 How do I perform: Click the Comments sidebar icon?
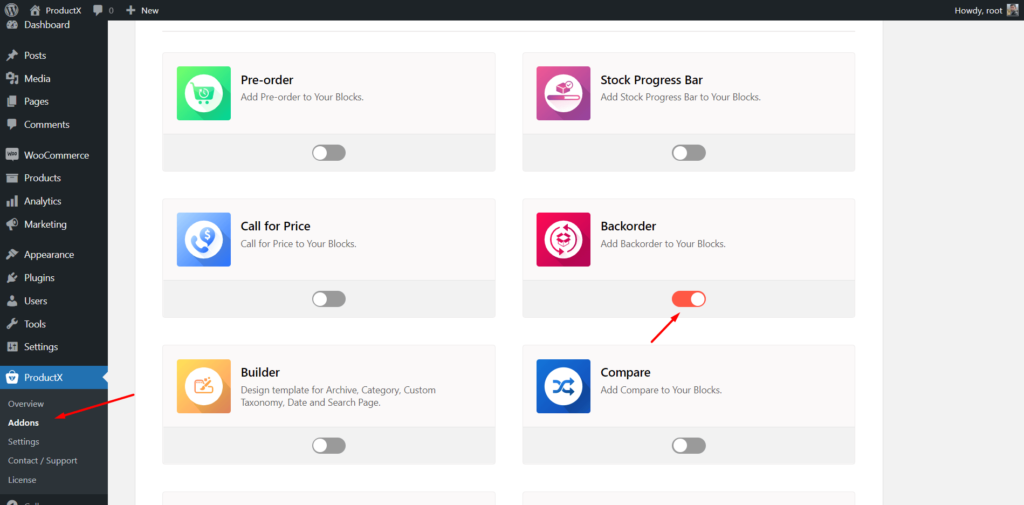[x=12, y=124]
